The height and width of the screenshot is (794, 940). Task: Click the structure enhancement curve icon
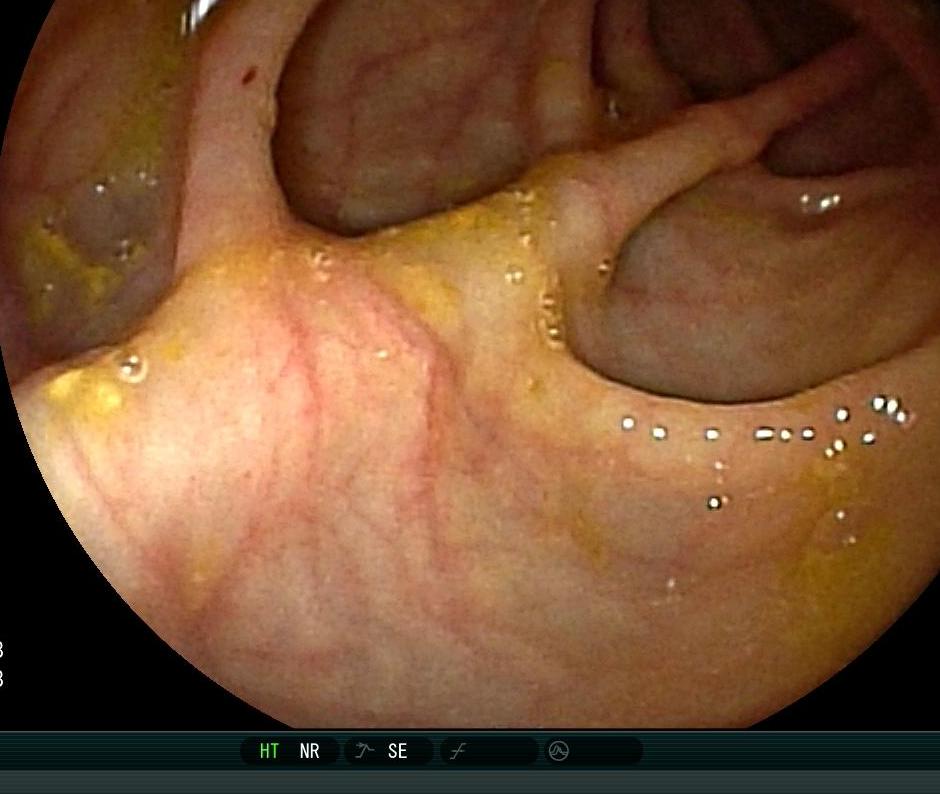[364, 750]
